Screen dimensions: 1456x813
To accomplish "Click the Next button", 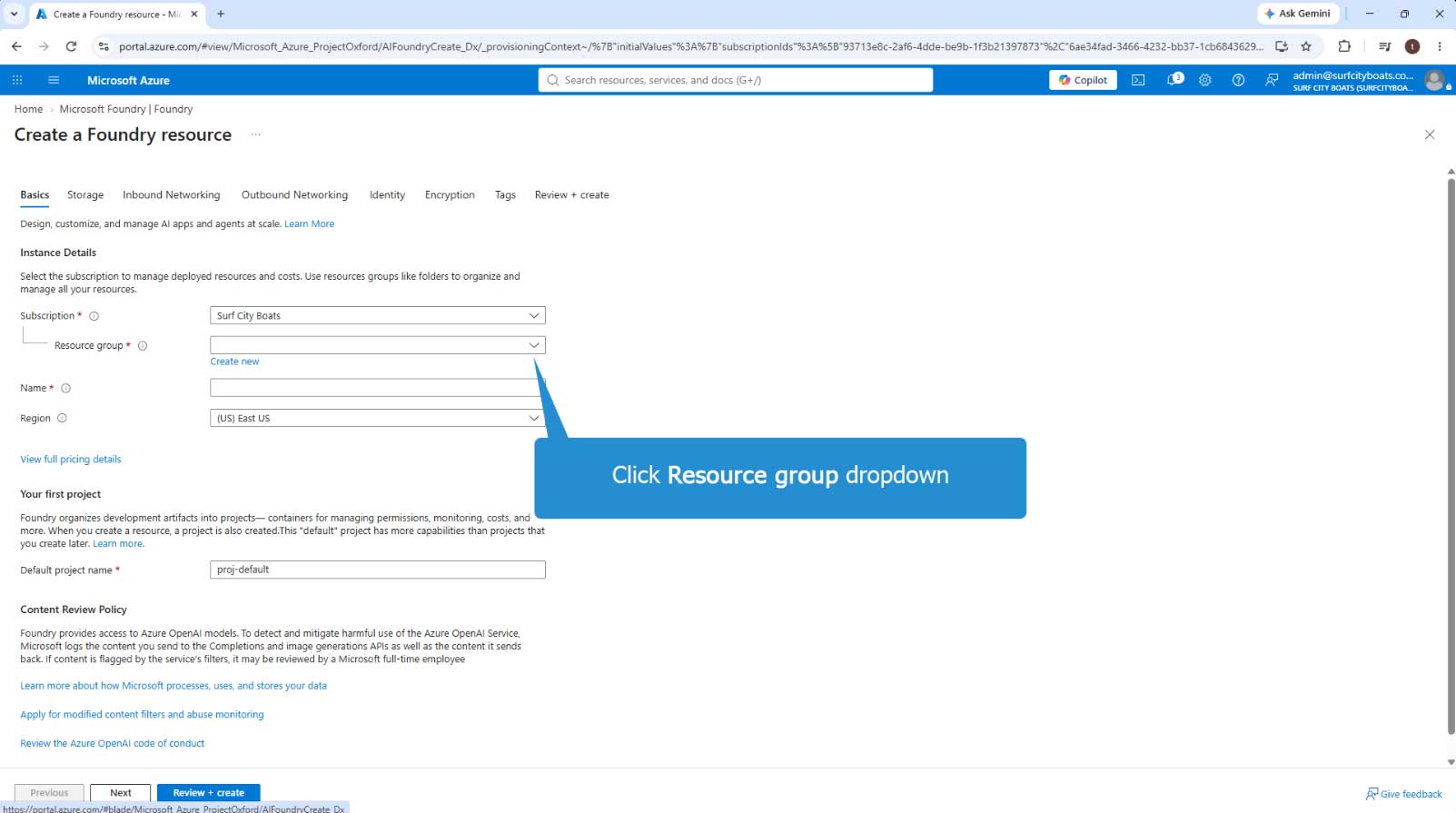I will [x=121, y=793].
